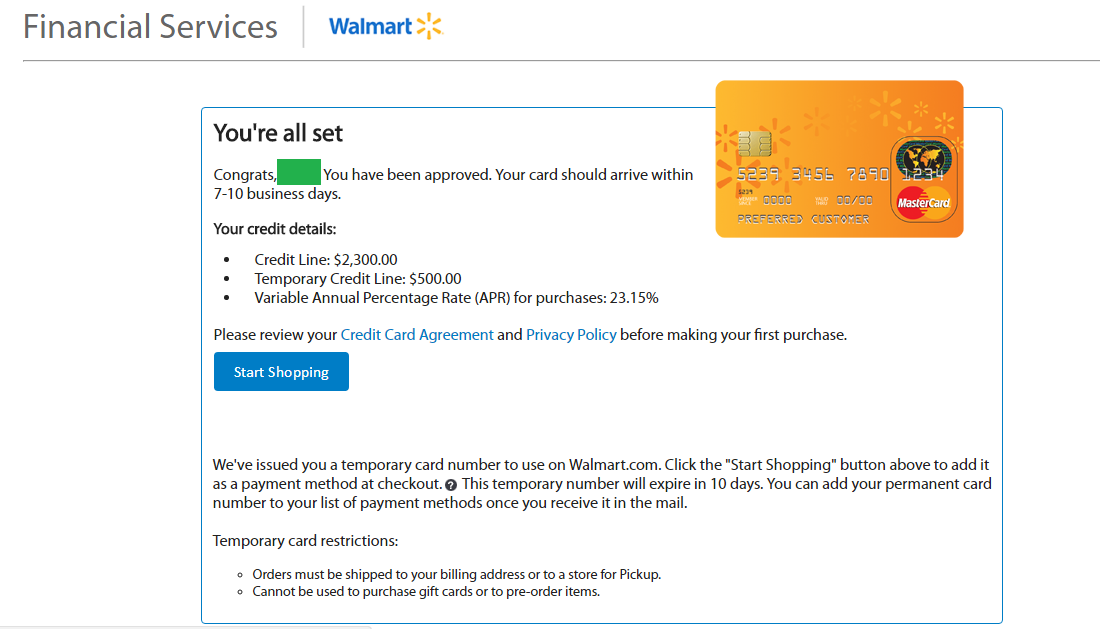Screen dimensions: 1100x629
Task: Click the orange credit card image
Action: [839, 159]
